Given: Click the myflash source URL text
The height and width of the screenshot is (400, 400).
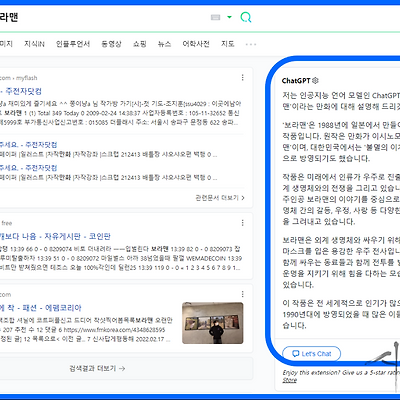Looking at the screenshot, I should [x=18, y=78].
